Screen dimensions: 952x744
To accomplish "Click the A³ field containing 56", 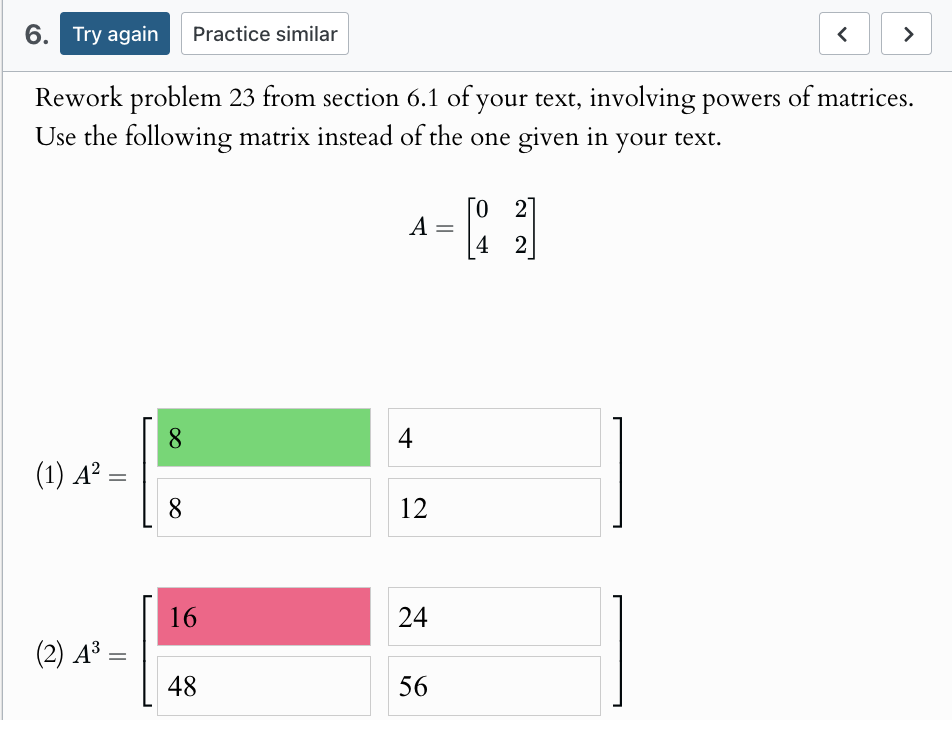I will [493, 685].
